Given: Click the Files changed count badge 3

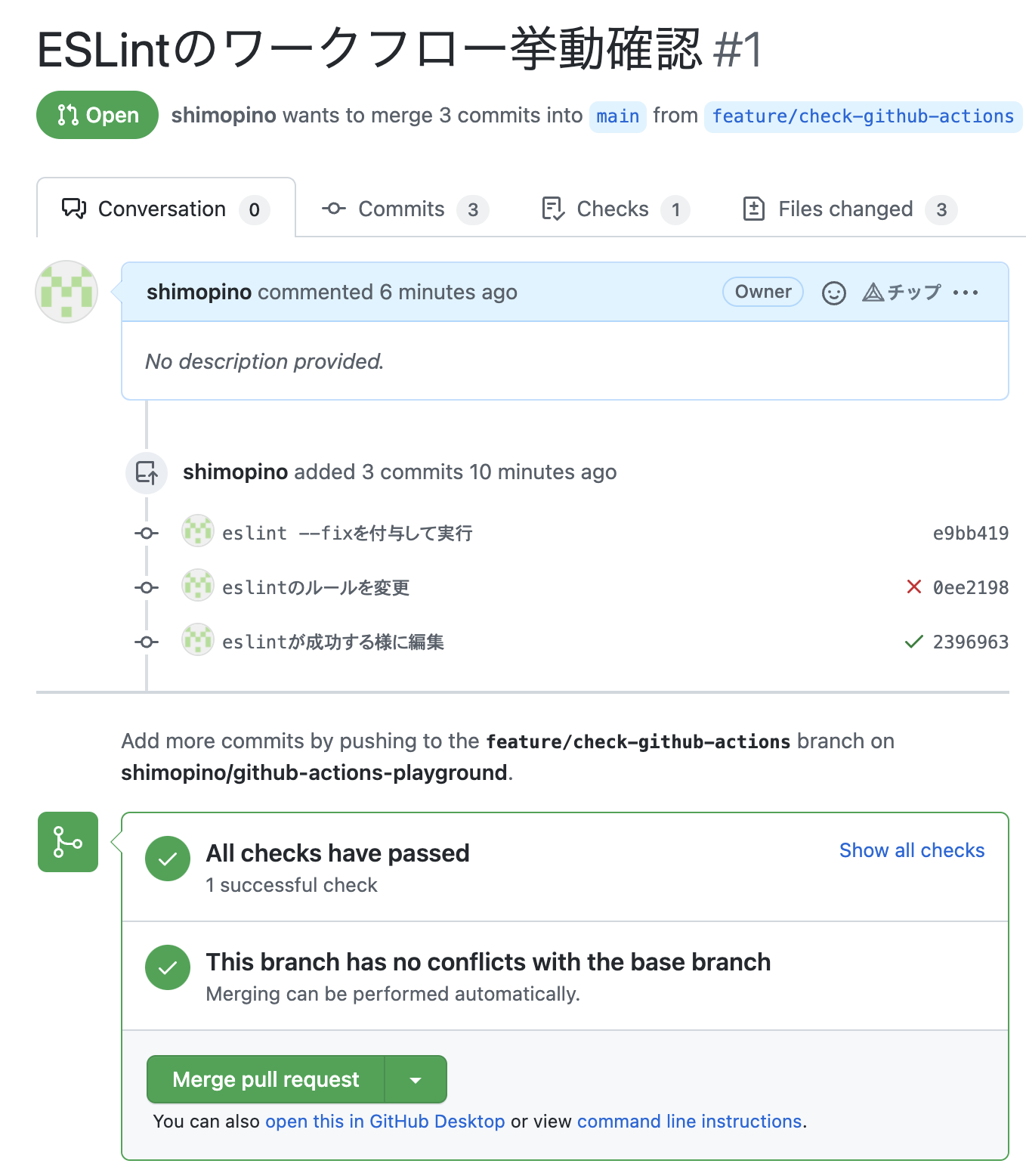Looking at the screenshot, I should pyautogui.click(x=941, y=210).
